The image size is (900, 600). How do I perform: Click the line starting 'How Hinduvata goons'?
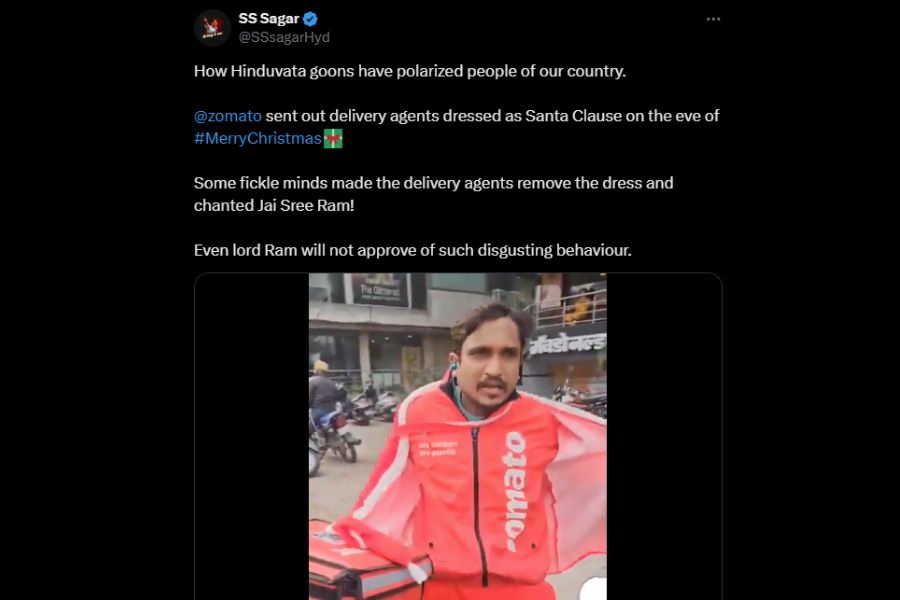pyautogui.click(x=410, y=71)
